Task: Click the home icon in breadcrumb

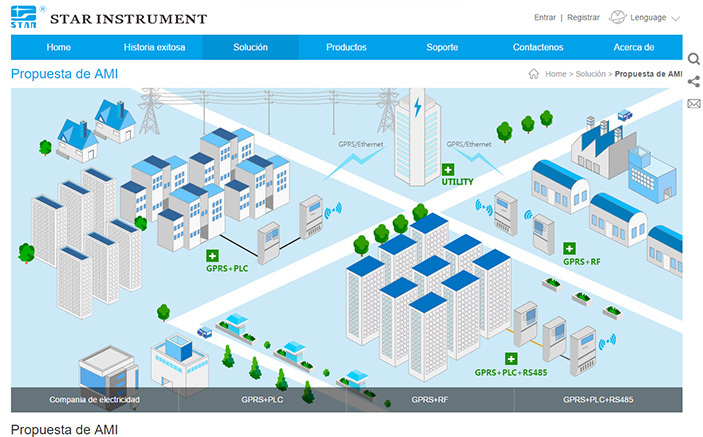Action: (534, 74)
